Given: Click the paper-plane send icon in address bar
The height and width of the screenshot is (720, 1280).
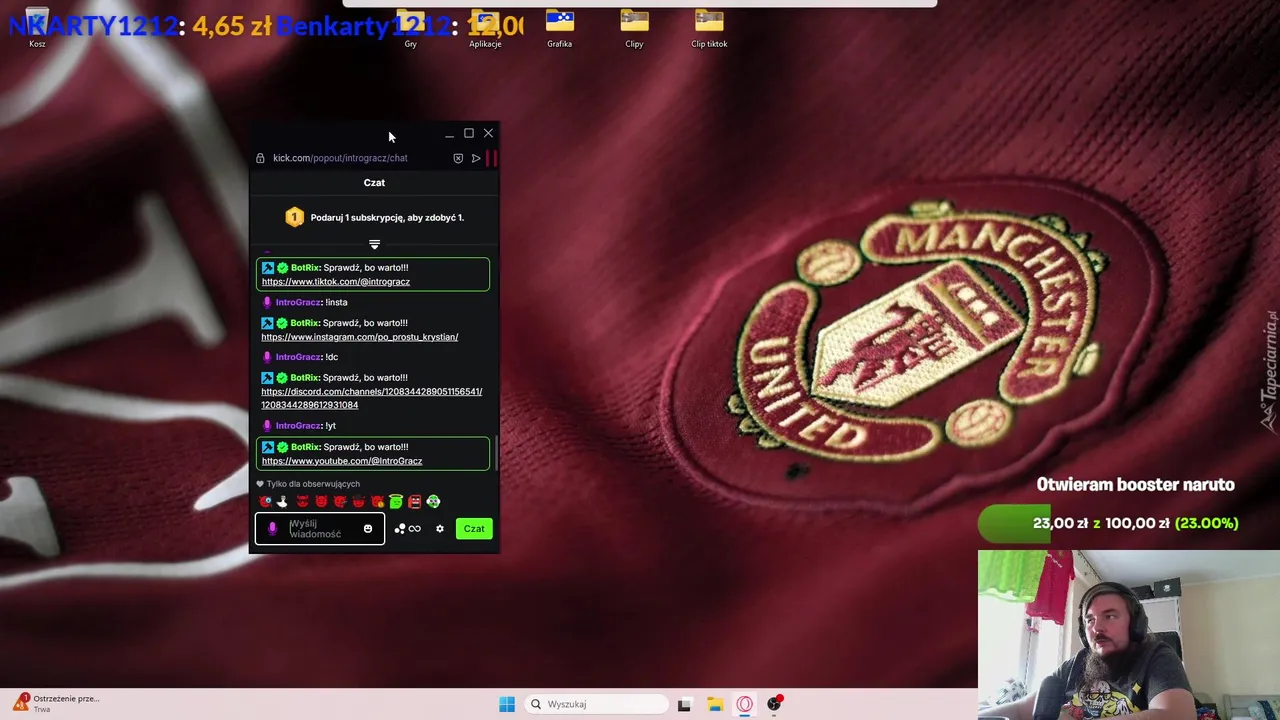Looking at the screenshot, I should [x=476, y=158].
